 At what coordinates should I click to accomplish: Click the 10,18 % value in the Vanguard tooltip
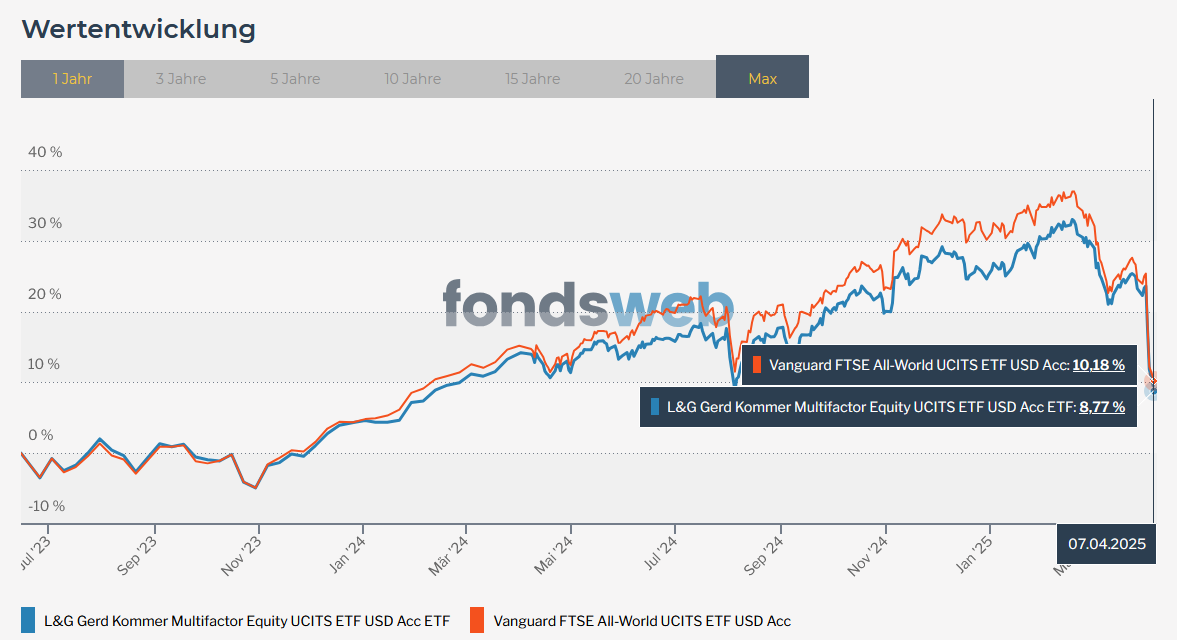[x=1098, y=365]
